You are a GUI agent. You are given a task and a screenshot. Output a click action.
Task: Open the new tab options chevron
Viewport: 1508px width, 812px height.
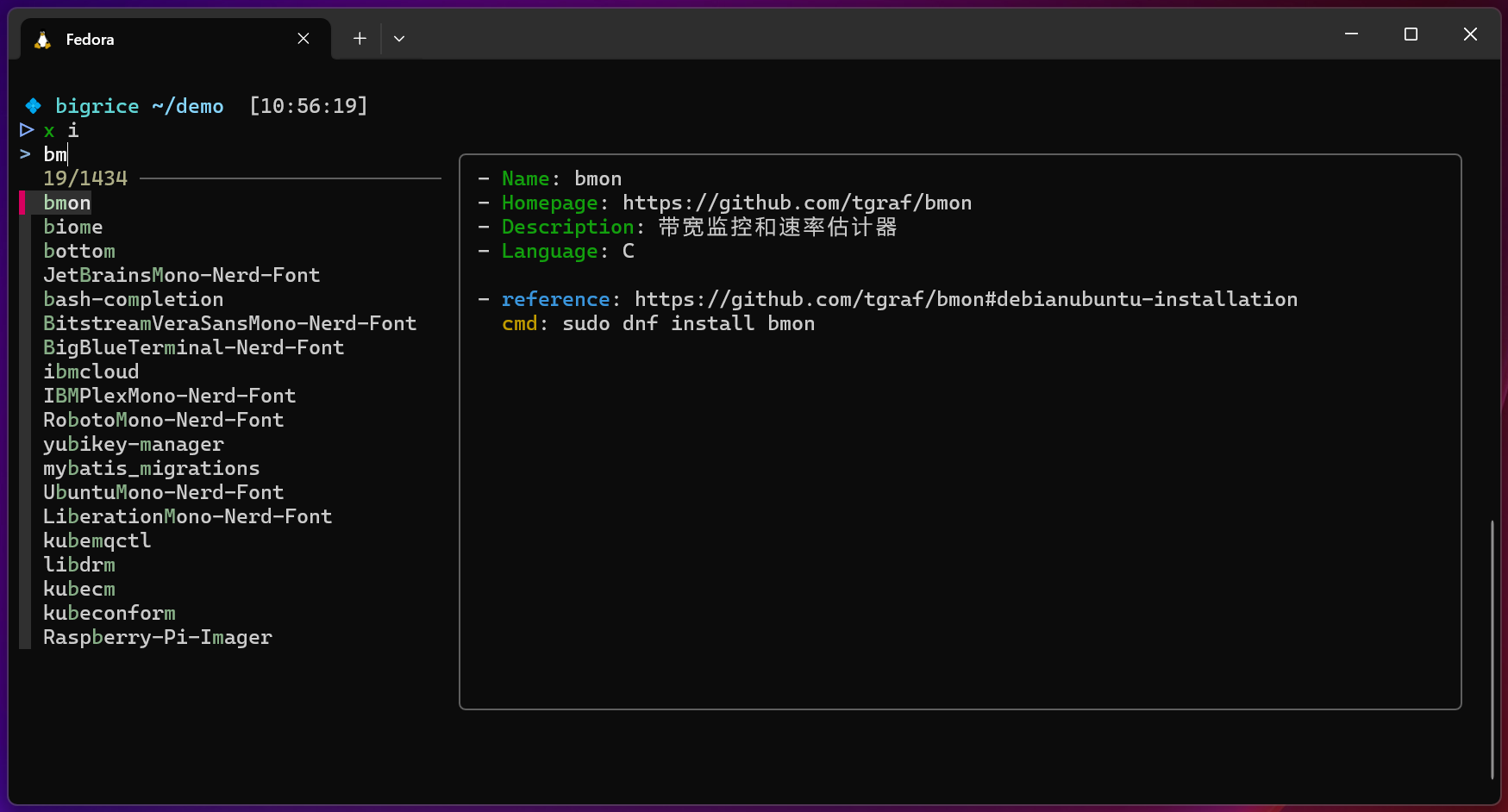tap(398, 38)
